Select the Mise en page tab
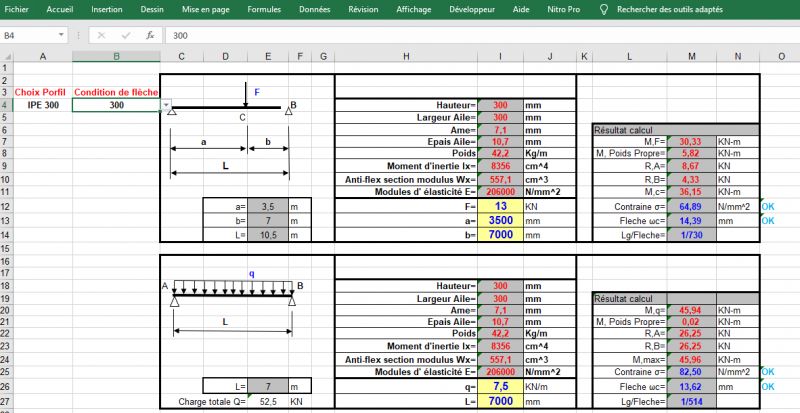The width and height of the screenshot is (800, 413). tap(206, 8)
